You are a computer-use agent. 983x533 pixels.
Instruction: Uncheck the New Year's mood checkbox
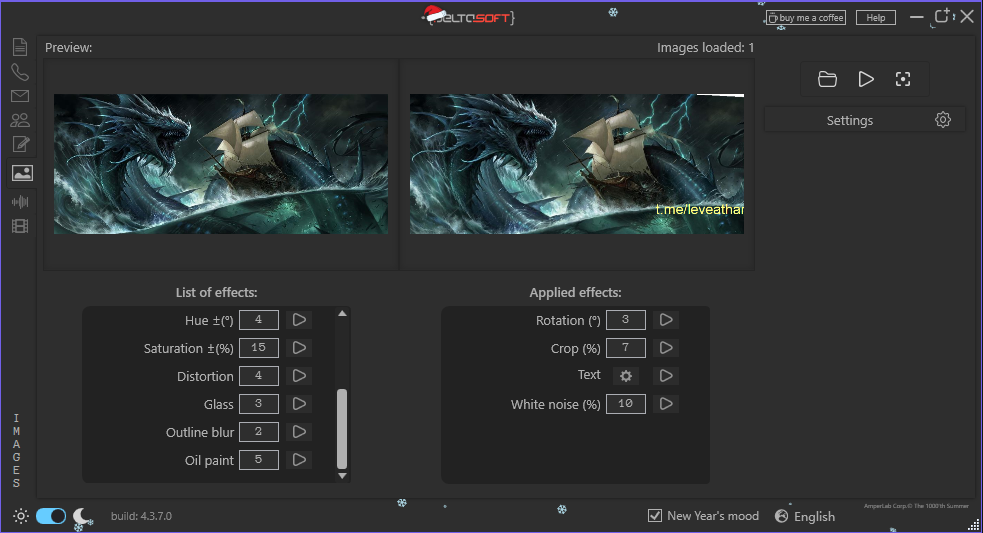(655, 516)
